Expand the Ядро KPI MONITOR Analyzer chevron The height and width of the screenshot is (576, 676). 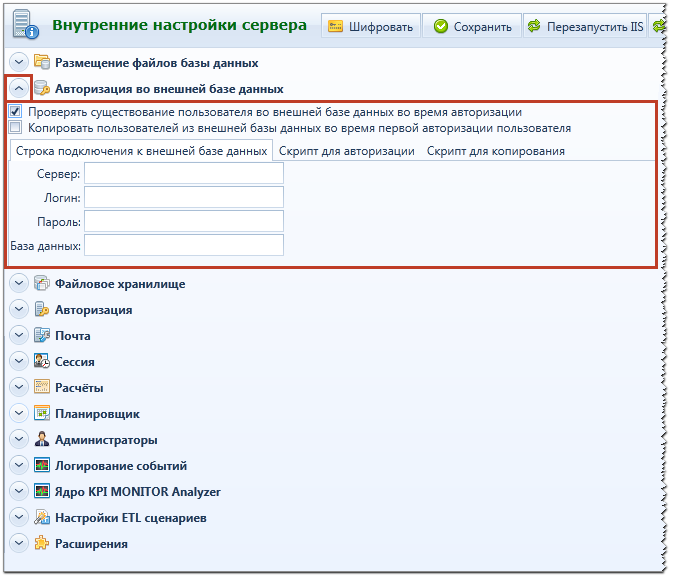pyautogui.click(x=19, y=491)
